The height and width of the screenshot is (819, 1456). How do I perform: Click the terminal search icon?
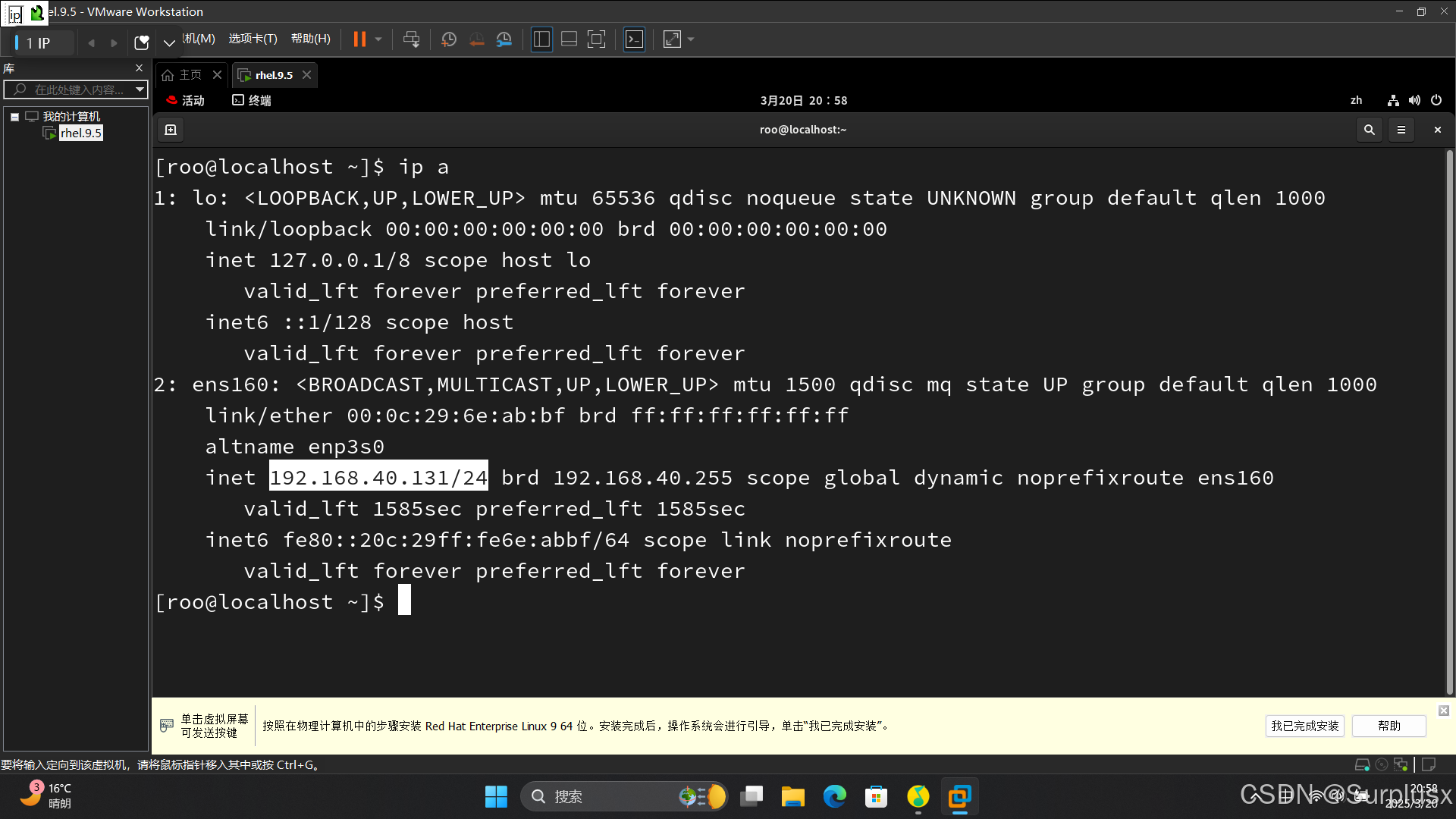pyautogui.click(x=1369, y=130)
